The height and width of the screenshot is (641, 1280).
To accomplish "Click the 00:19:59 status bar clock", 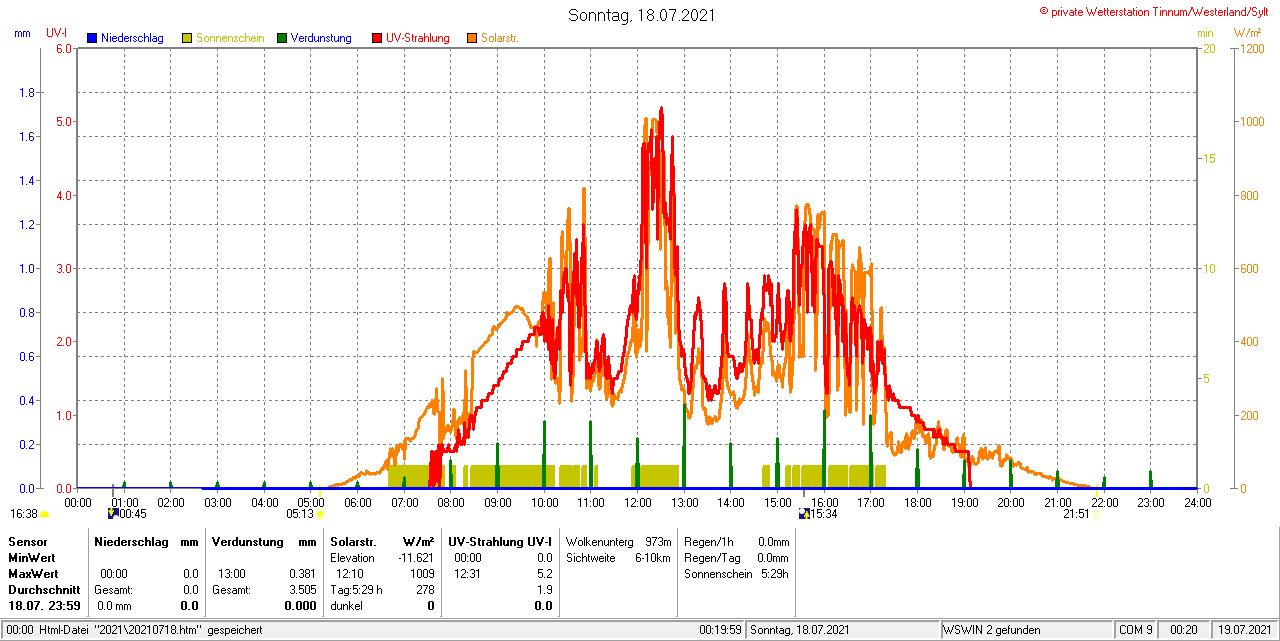I will (x=720, y=630).
